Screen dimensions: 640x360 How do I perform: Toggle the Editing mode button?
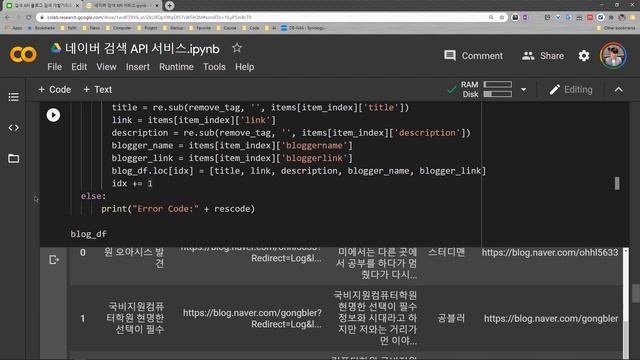[571, 90]
